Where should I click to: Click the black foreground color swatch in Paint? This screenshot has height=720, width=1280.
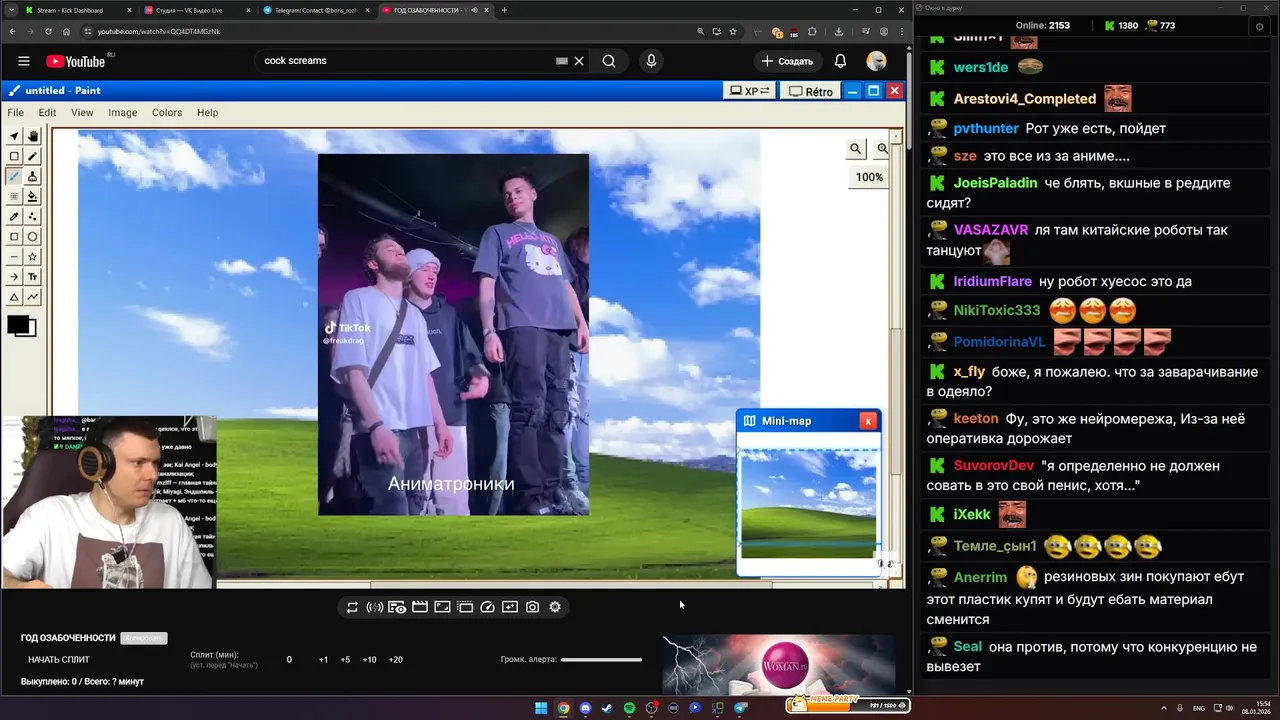pos(18,325)
